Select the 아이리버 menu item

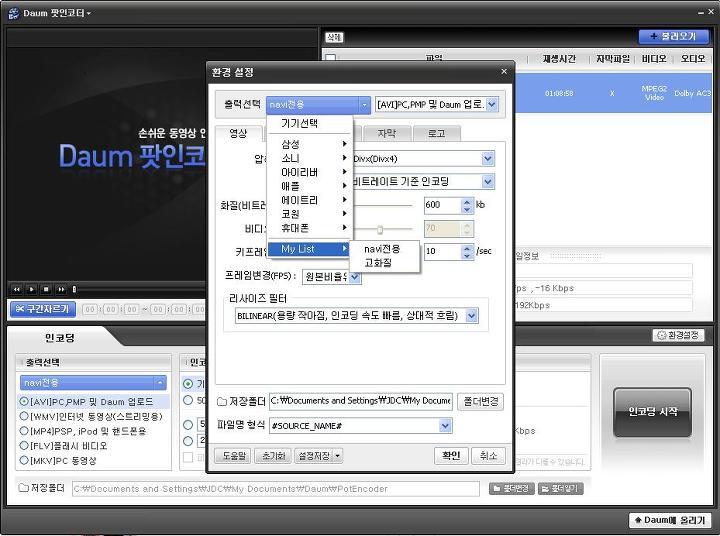(310, 172)
